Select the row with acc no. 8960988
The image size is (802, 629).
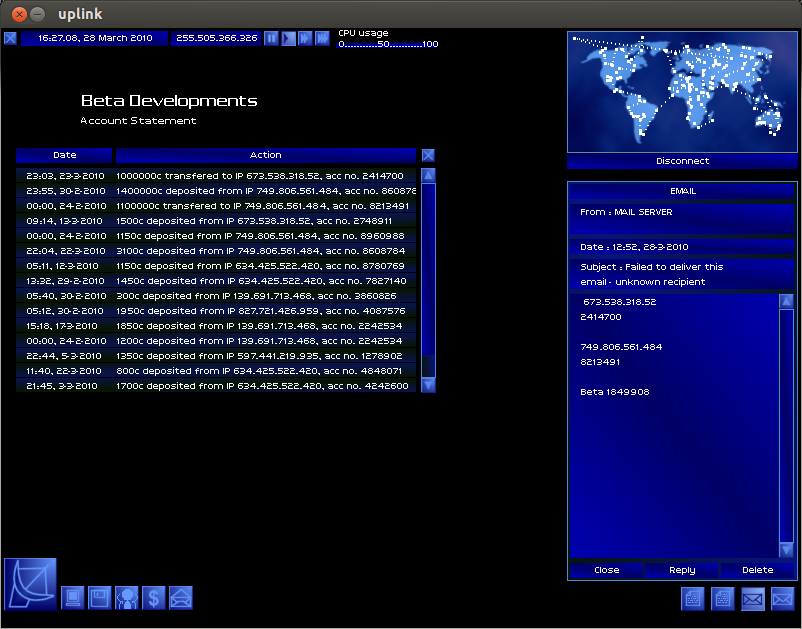pyautogui.click(x=216, y=236)
